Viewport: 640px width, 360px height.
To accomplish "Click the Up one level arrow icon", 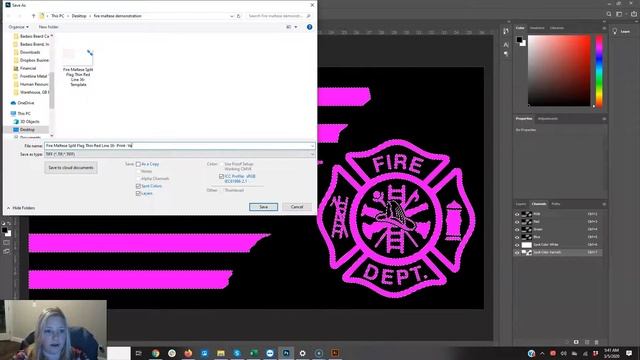I will (33, 16).
